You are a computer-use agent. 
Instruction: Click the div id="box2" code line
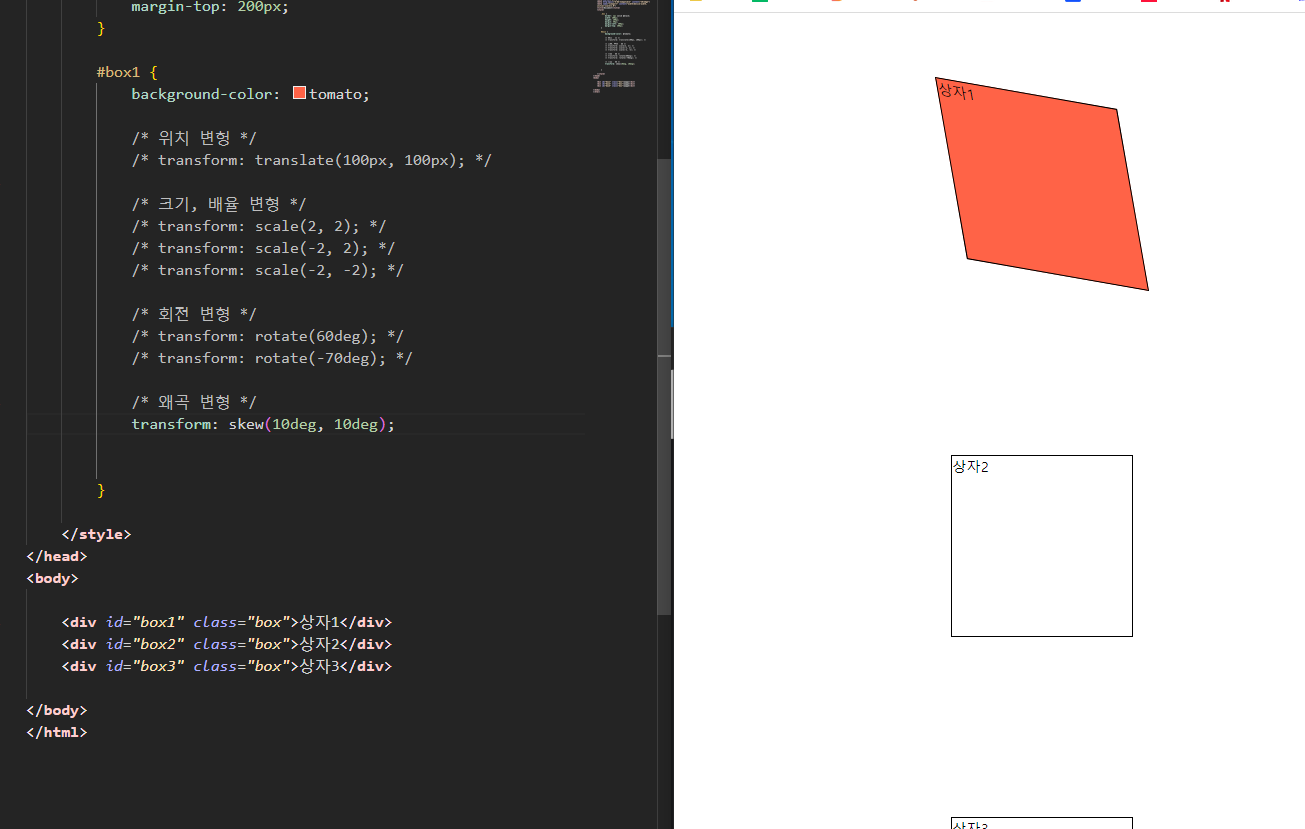[x=227, y=644]
